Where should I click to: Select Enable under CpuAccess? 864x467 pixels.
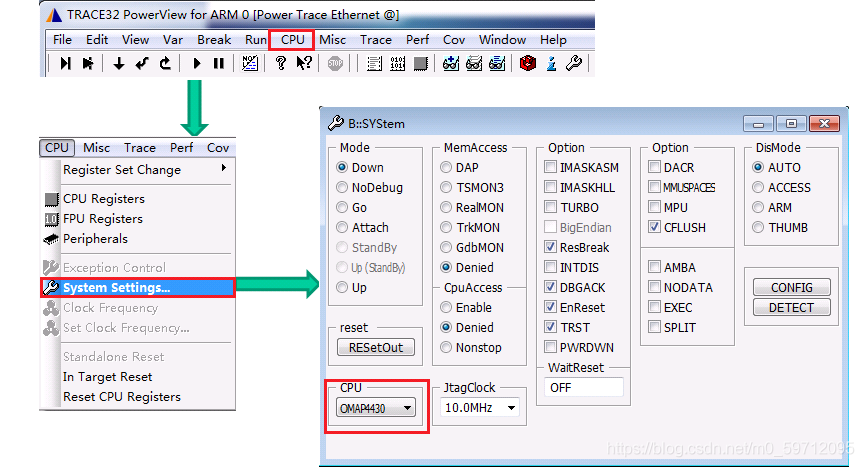446,307
